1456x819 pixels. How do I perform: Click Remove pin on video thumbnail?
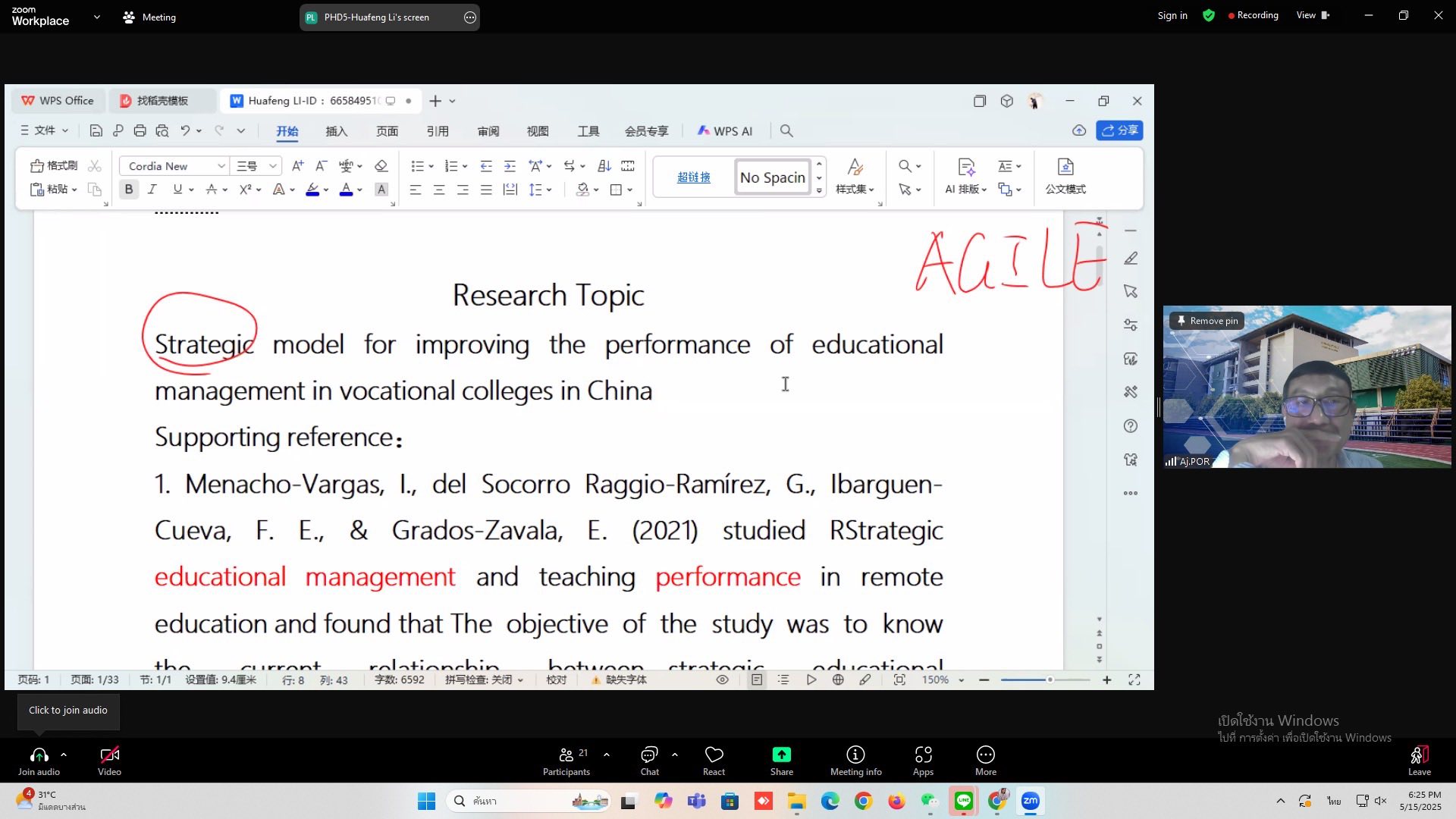[x=1207, y=321]
